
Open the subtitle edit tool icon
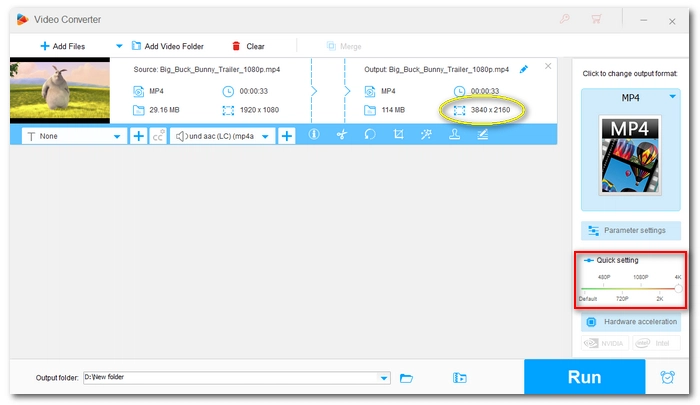[x=483, y=134]
